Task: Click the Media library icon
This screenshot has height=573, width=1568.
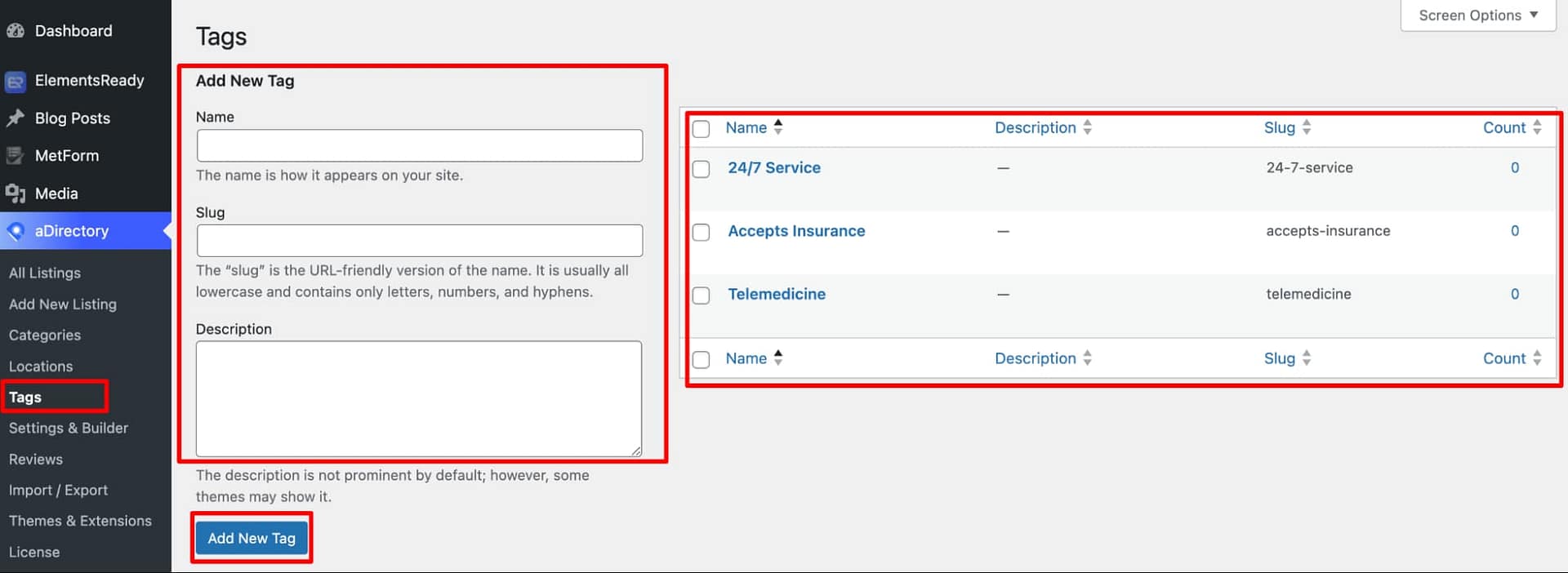Action: tap(16, 193)
